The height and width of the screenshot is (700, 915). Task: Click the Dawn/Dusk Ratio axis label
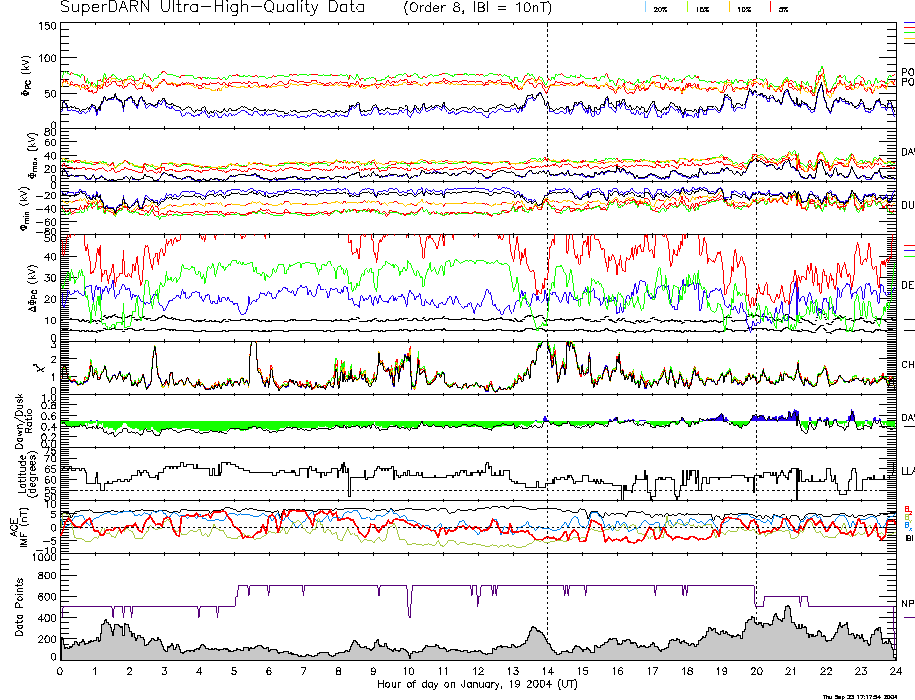28,420
